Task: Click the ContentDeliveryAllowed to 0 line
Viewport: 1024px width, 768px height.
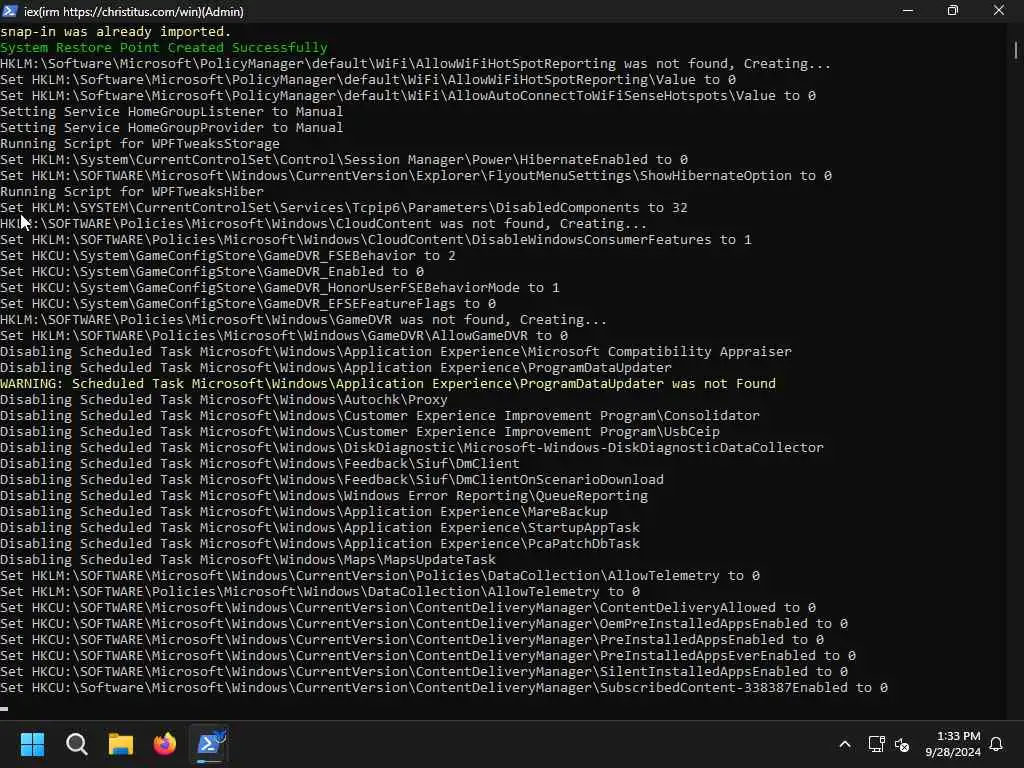Action: click(408, 607)
